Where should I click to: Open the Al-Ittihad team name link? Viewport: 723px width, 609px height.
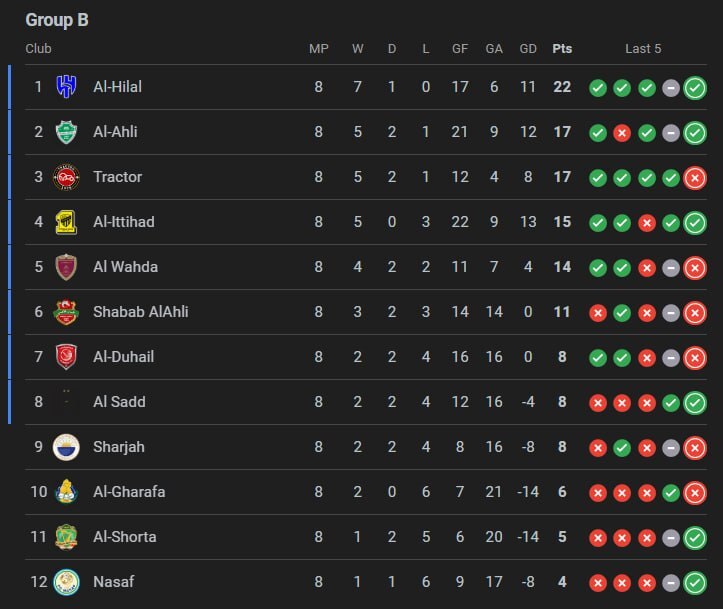[x=124, y=222]
